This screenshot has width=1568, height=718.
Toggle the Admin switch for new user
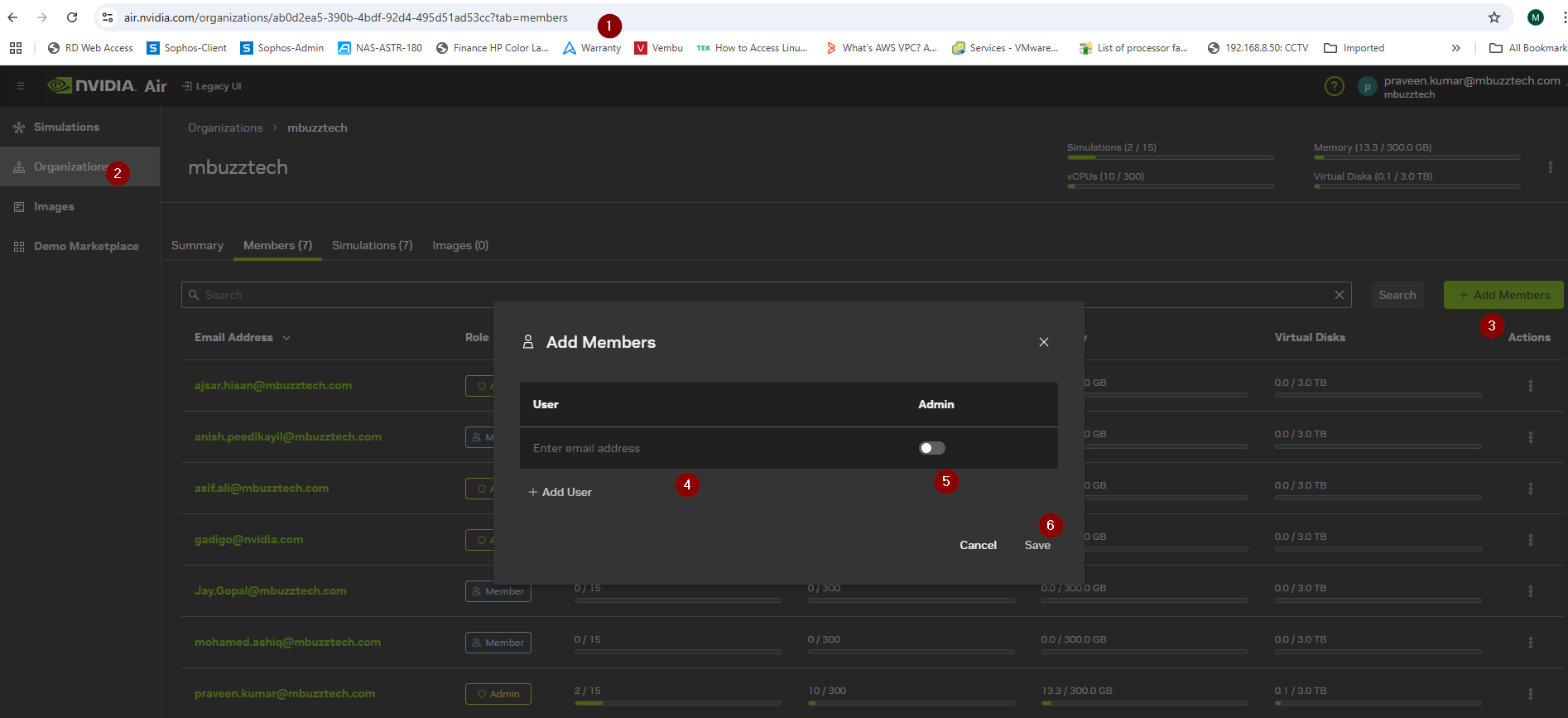coord(931,448)
